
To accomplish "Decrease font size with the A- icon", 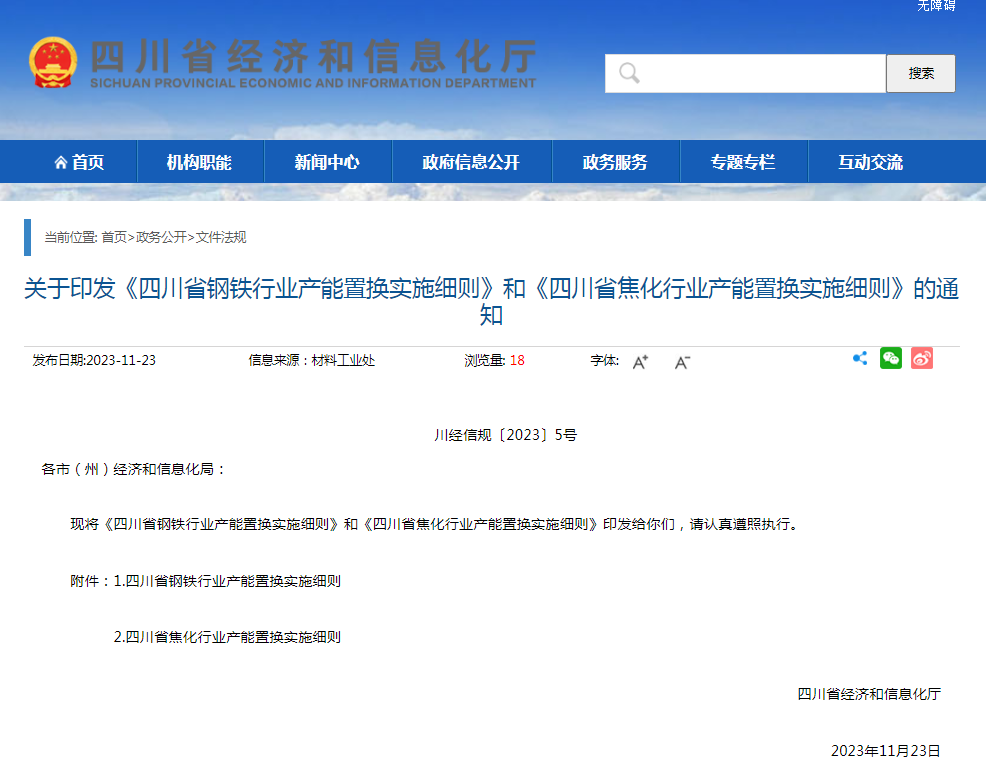I will (681, 362).
